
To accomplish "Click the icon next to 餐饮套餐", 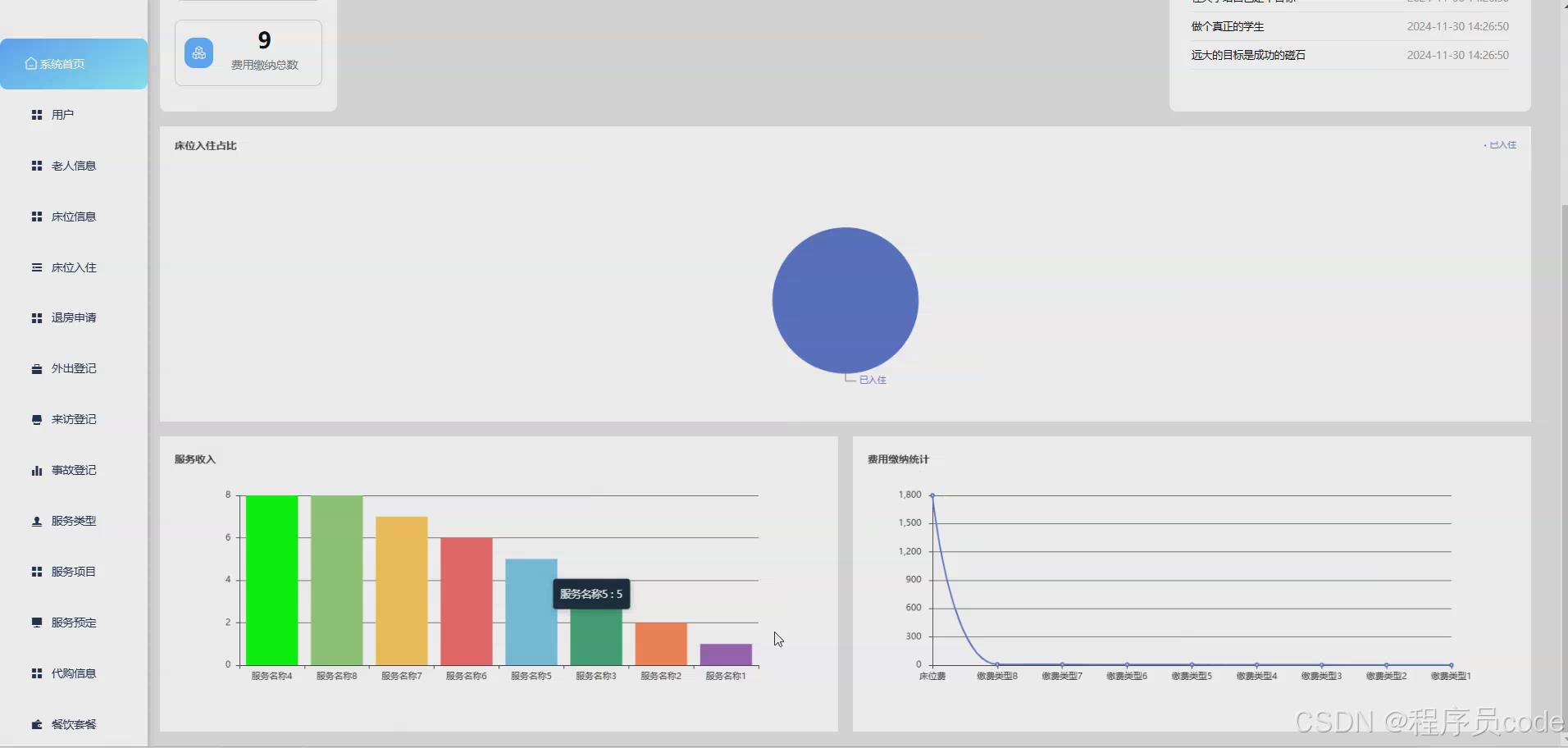I will coord(37,724).
